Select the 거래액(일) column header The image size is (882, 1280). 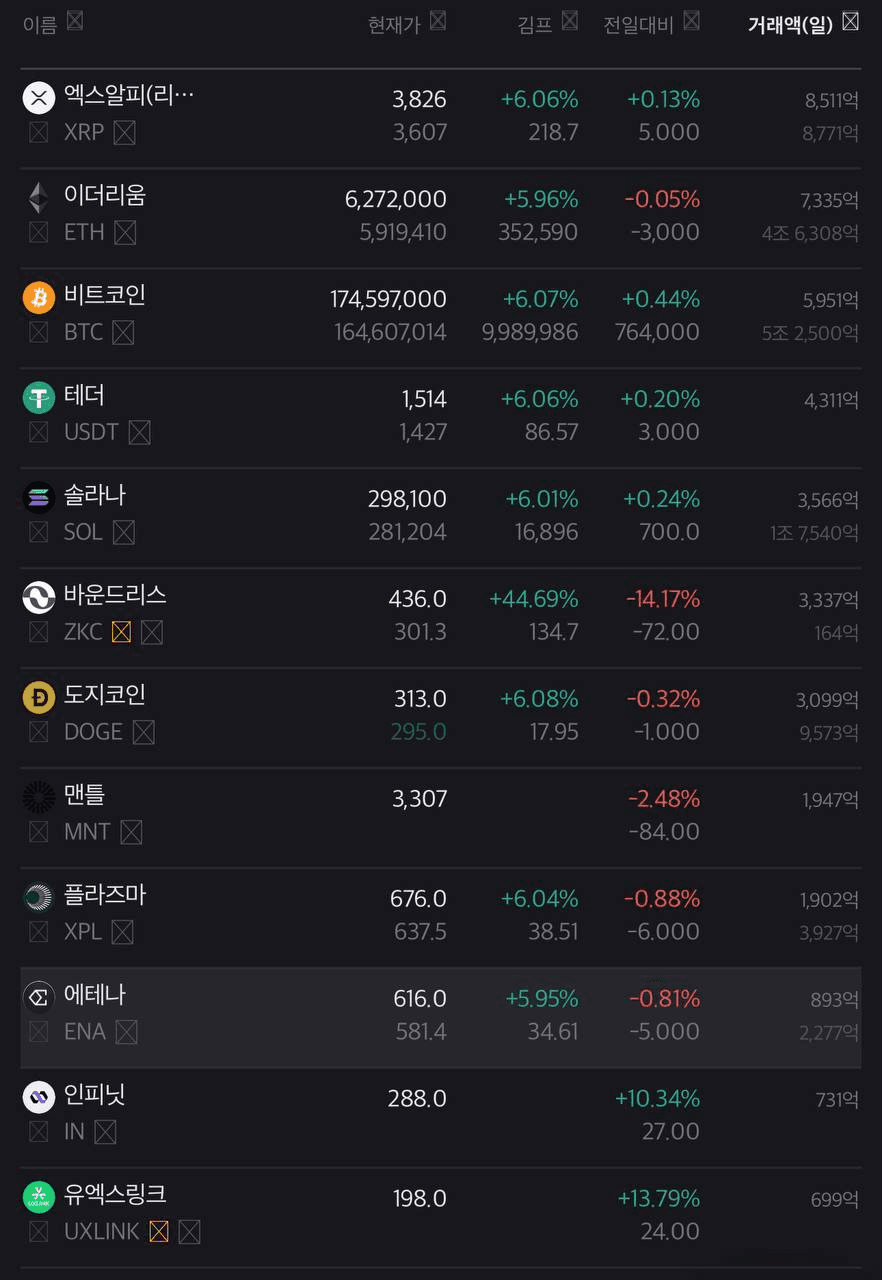coord(790,25)
